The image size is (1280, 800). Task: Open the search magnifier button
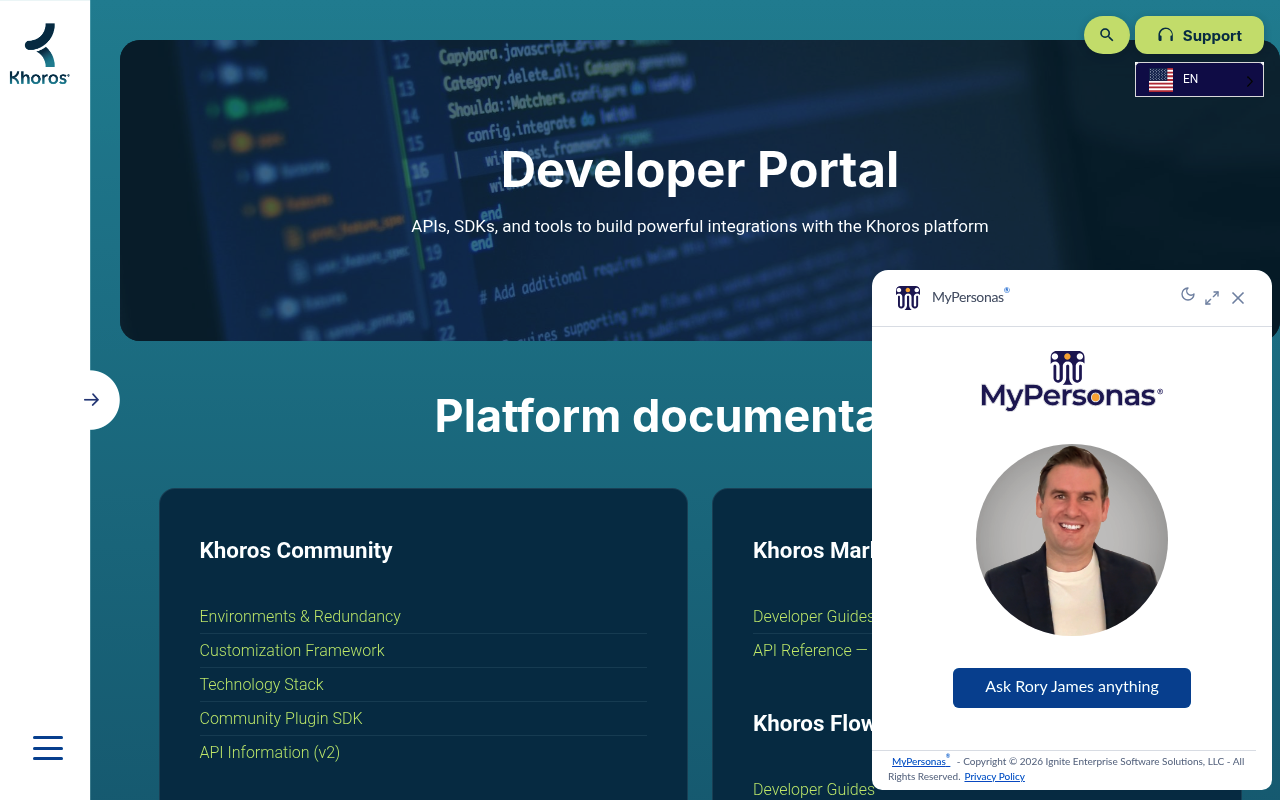pos(1107,35)
